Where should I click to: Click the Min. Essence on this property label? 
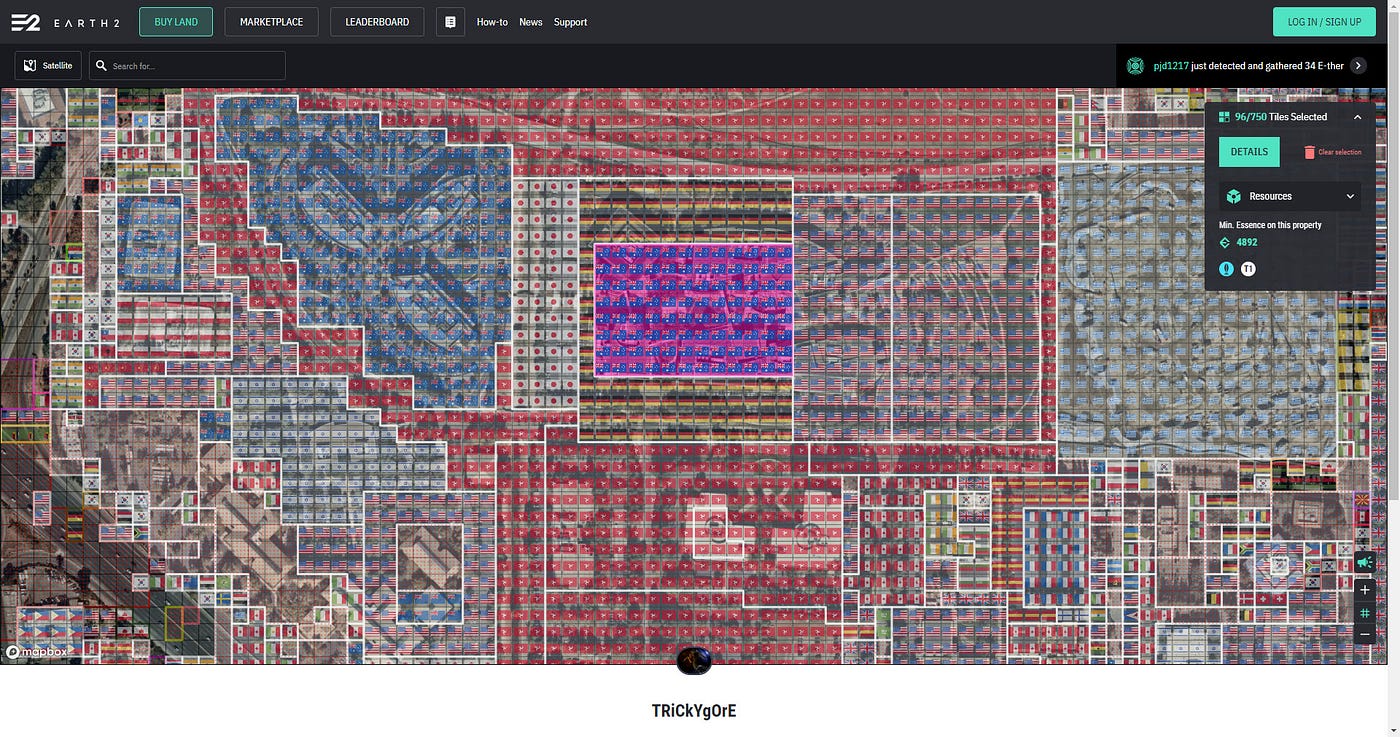point(1270,225)
